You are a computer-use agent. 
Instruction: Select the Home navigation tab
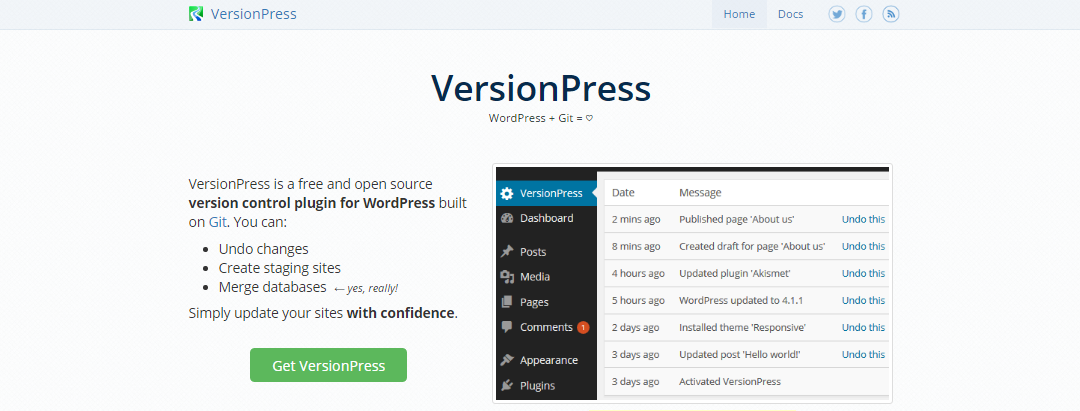tap(739, 14)
